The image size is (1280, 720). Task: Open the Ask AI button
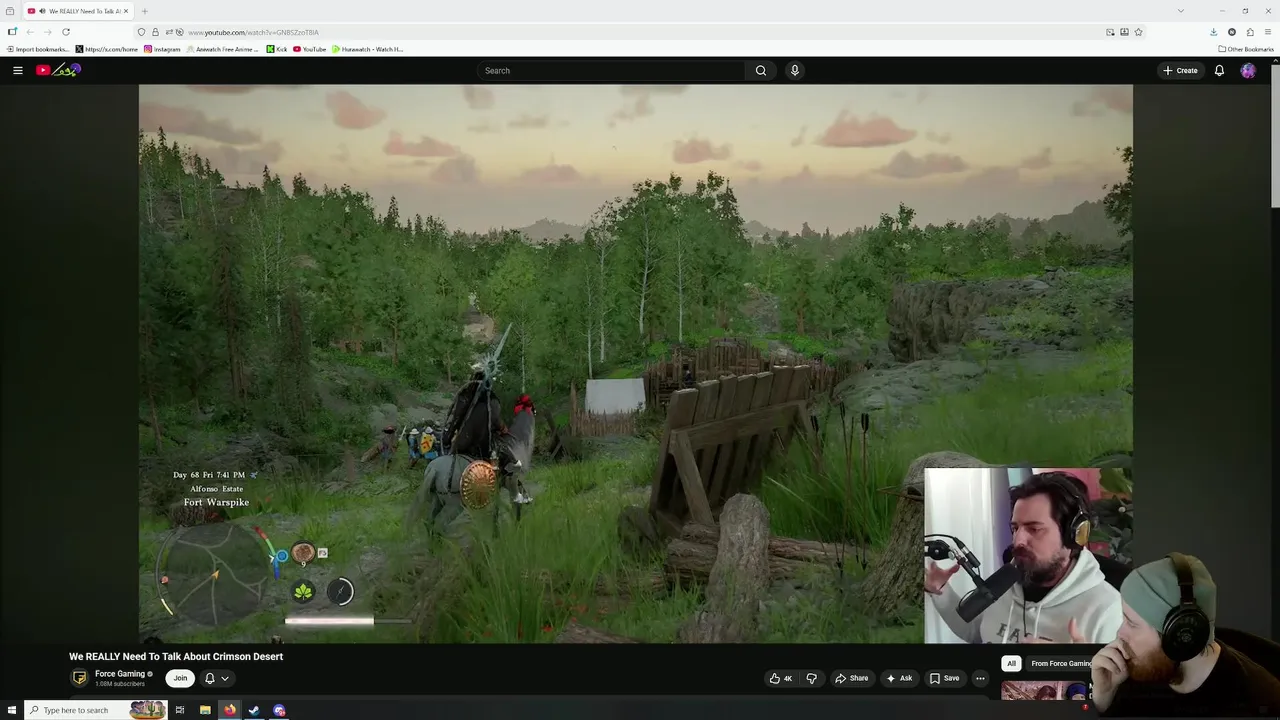pos(899,678)
